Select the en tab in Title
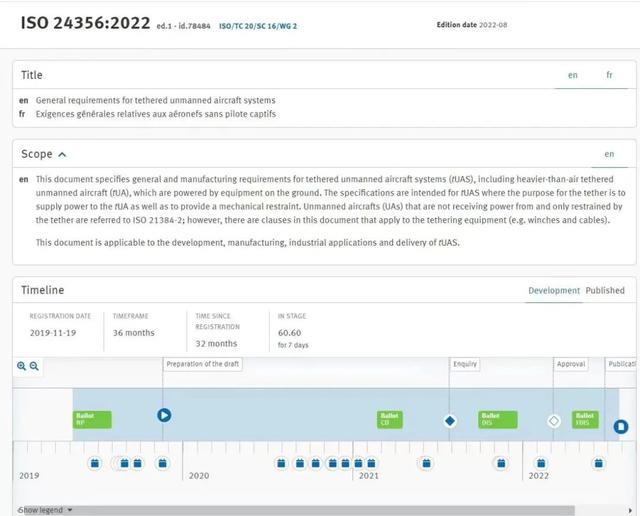Screen dimensions: 640x516 [x=573, y=75]
